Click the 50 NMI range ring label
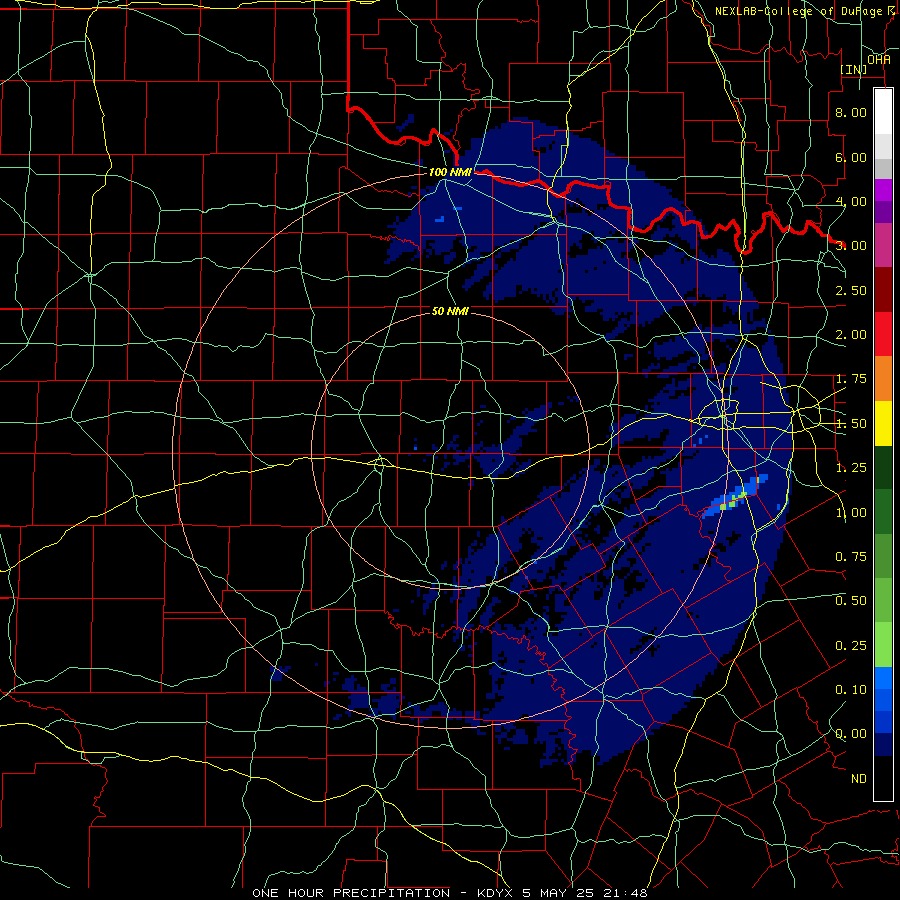900x900 pixels. coord(450,311)
